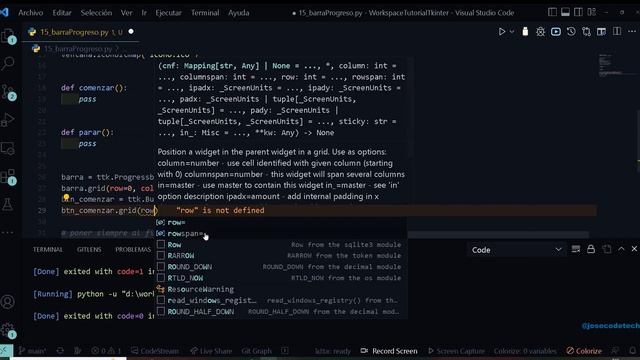Show additional views ellipsis in activity bar
The width and height of the screenshot is (640, 360).
[8, 232]
